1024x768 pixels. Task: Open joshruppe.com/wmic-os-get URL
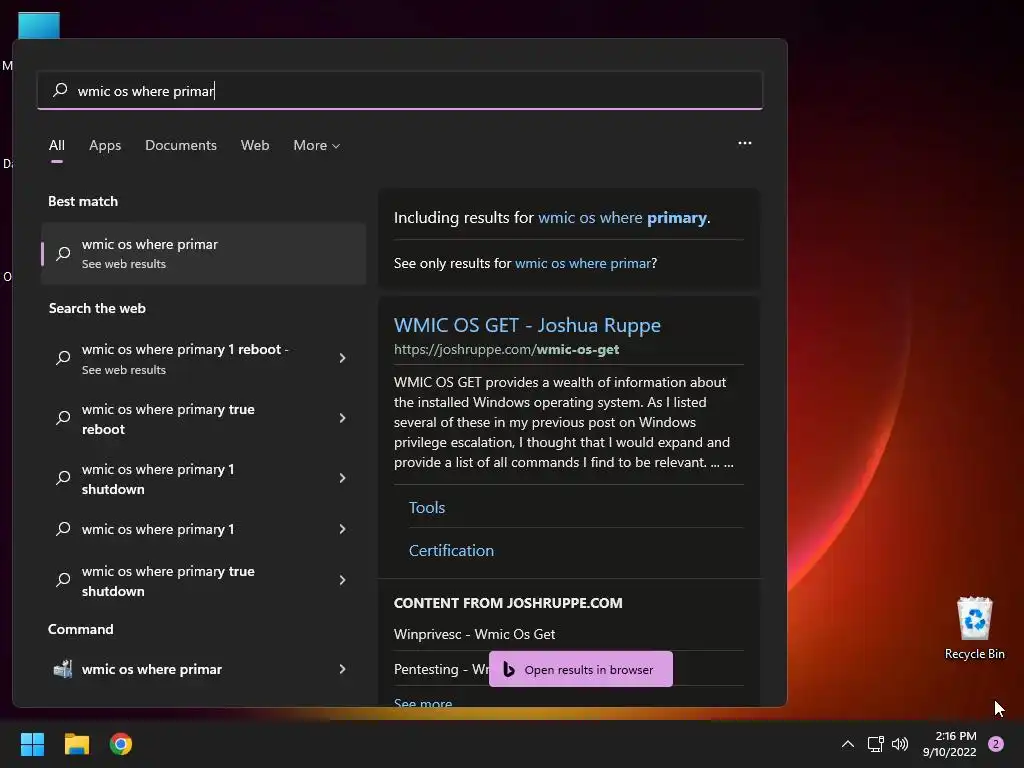506,349
